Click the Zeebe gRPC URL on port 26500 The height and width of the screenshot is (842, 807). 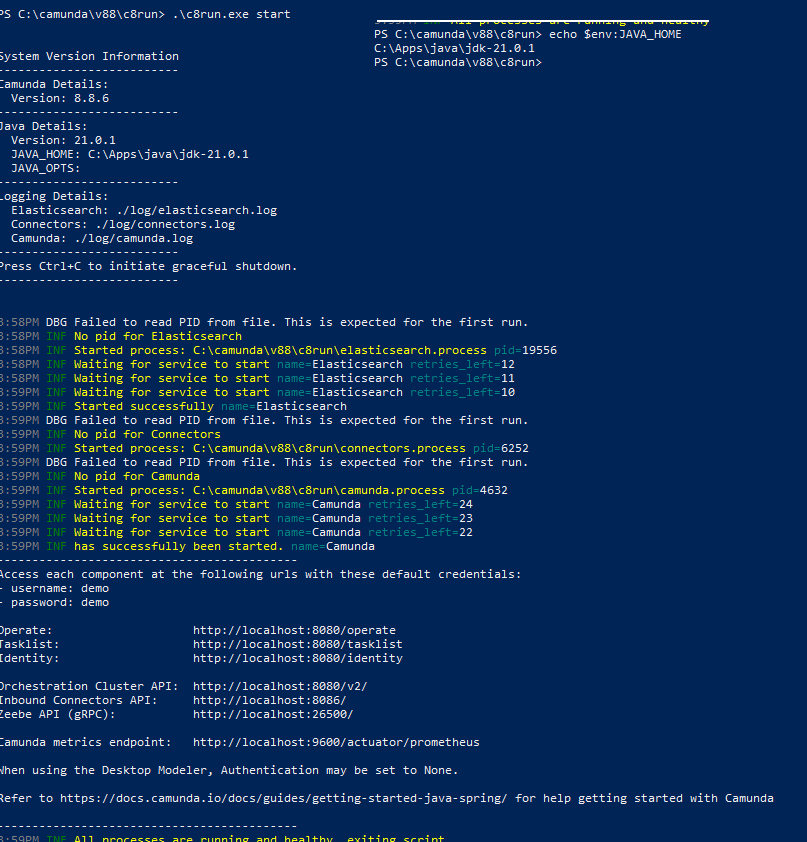pos(273,714)
